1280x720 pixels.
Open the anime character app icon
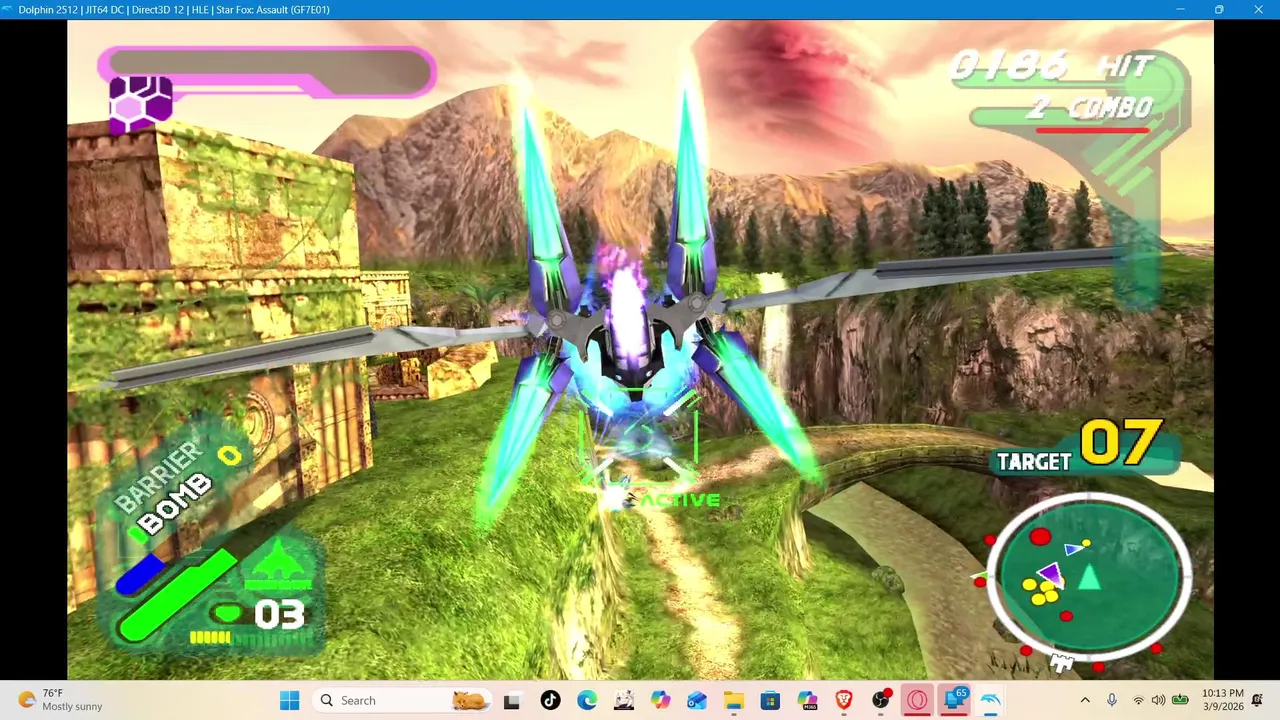pos(624,700)
